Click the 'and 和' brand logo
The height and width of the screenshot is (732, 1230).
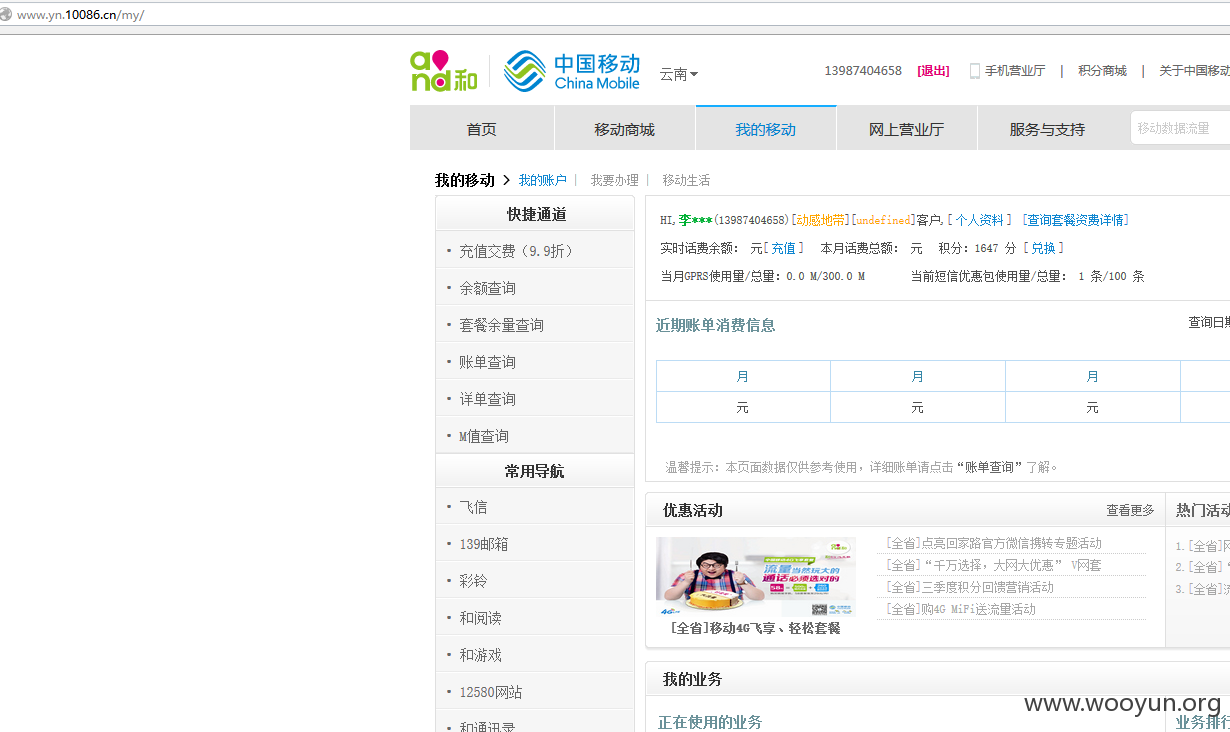pyautogui.click(x=444, y=71)
